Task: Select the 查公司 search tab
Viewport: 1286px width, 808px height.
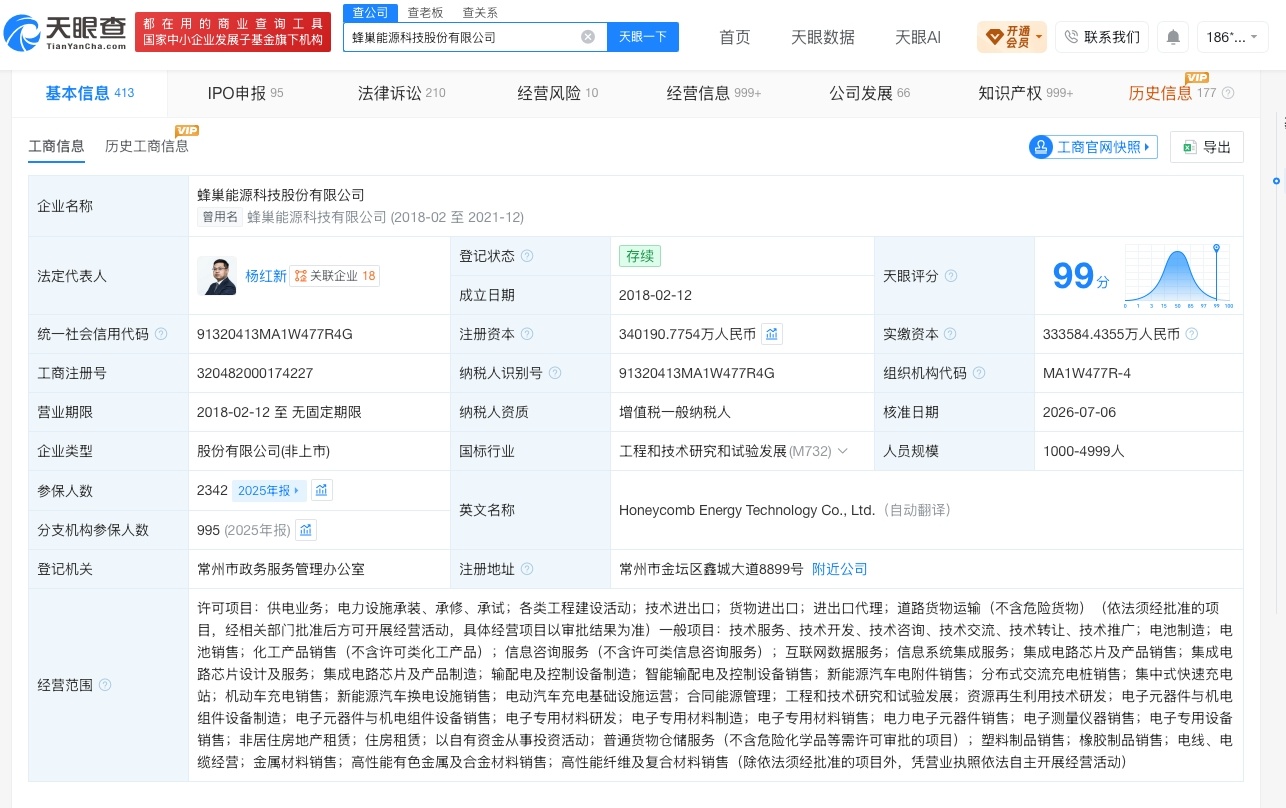Action: tap(370, 12)
